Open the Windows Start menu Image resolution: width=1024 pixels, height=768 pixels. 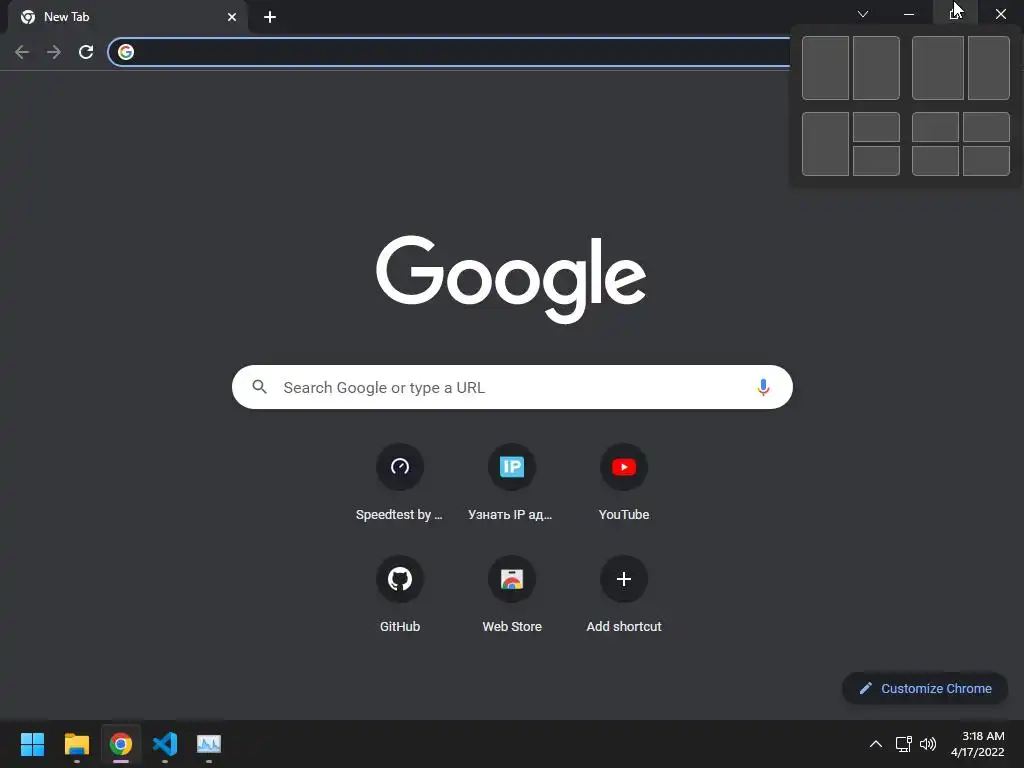click(x=32, y=744)
